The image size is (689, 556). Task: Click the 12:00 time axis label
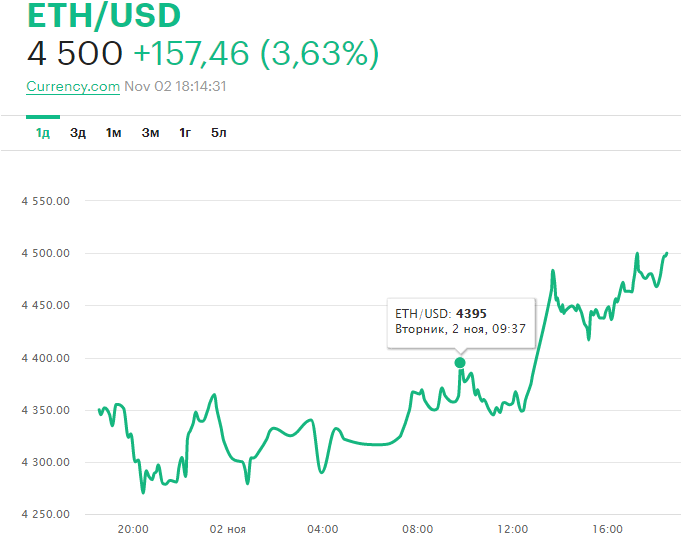click(513, 530)
